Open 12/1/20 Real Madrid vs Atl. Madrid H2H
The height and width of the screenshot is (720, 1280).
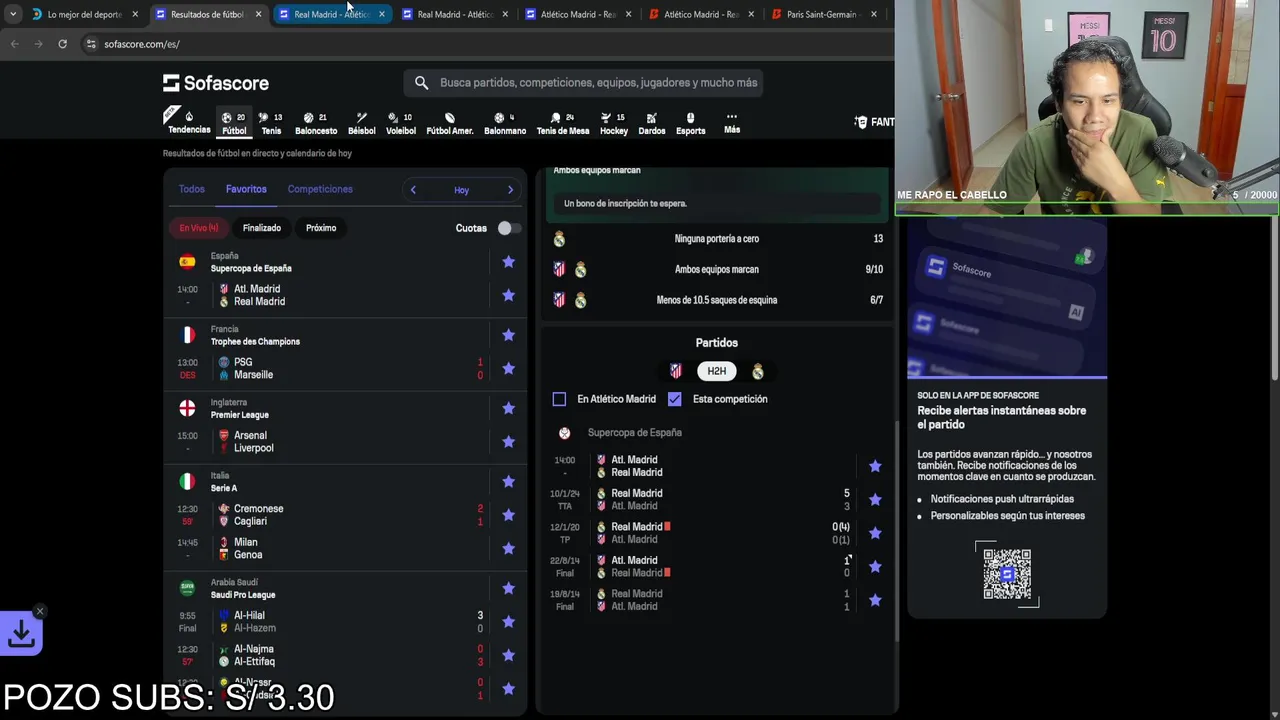click(705, 533)
